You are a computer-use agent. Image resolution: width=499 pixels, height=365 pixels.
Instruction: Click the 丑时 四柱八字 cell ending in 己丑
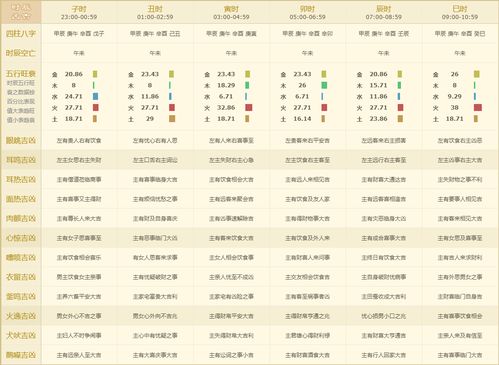click(x=155, y=34)
